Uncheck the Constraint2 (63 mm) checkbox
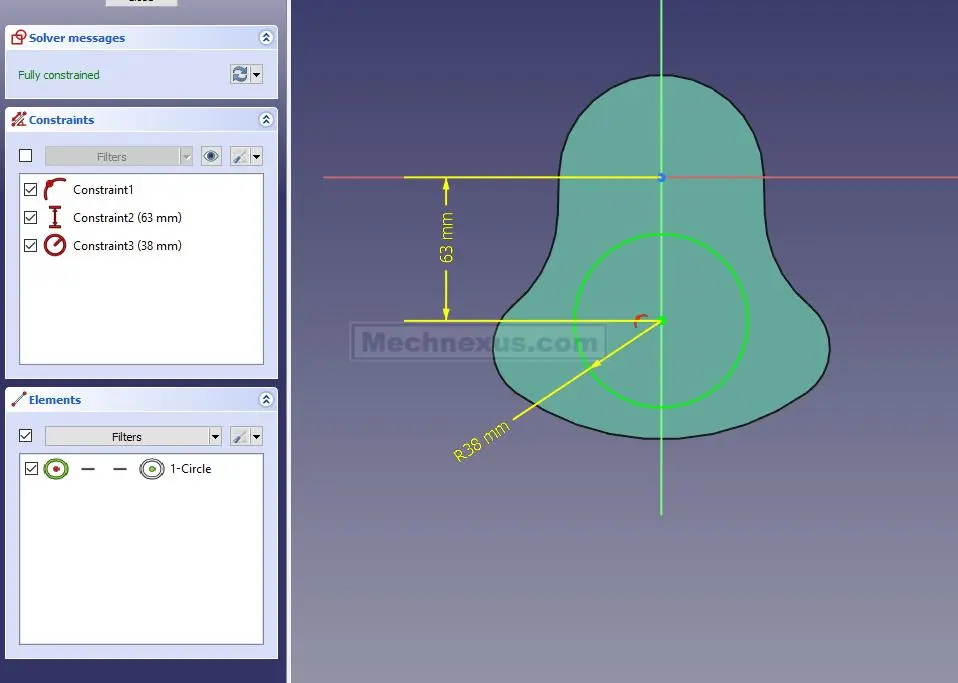Screen dimensions: 958x683 click(x=30, y=217)
